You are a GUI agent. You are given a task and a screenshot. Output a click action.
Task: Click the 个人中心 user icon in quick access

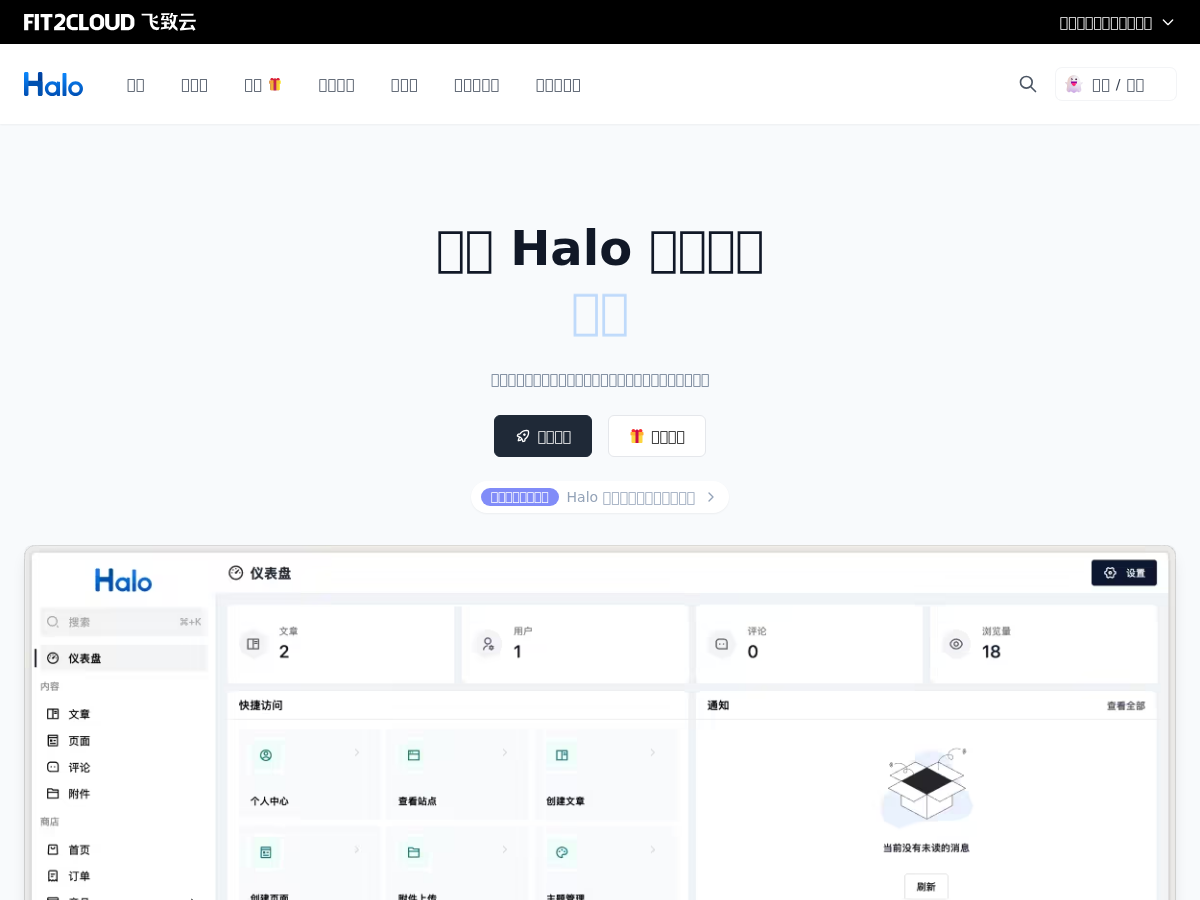point(266,755)
